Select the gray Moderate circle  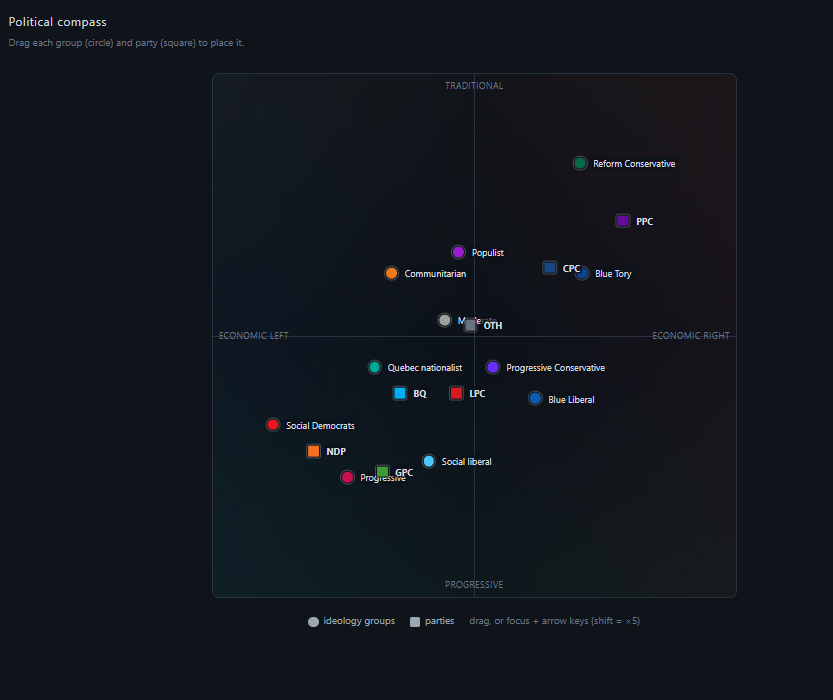point(445,320)
